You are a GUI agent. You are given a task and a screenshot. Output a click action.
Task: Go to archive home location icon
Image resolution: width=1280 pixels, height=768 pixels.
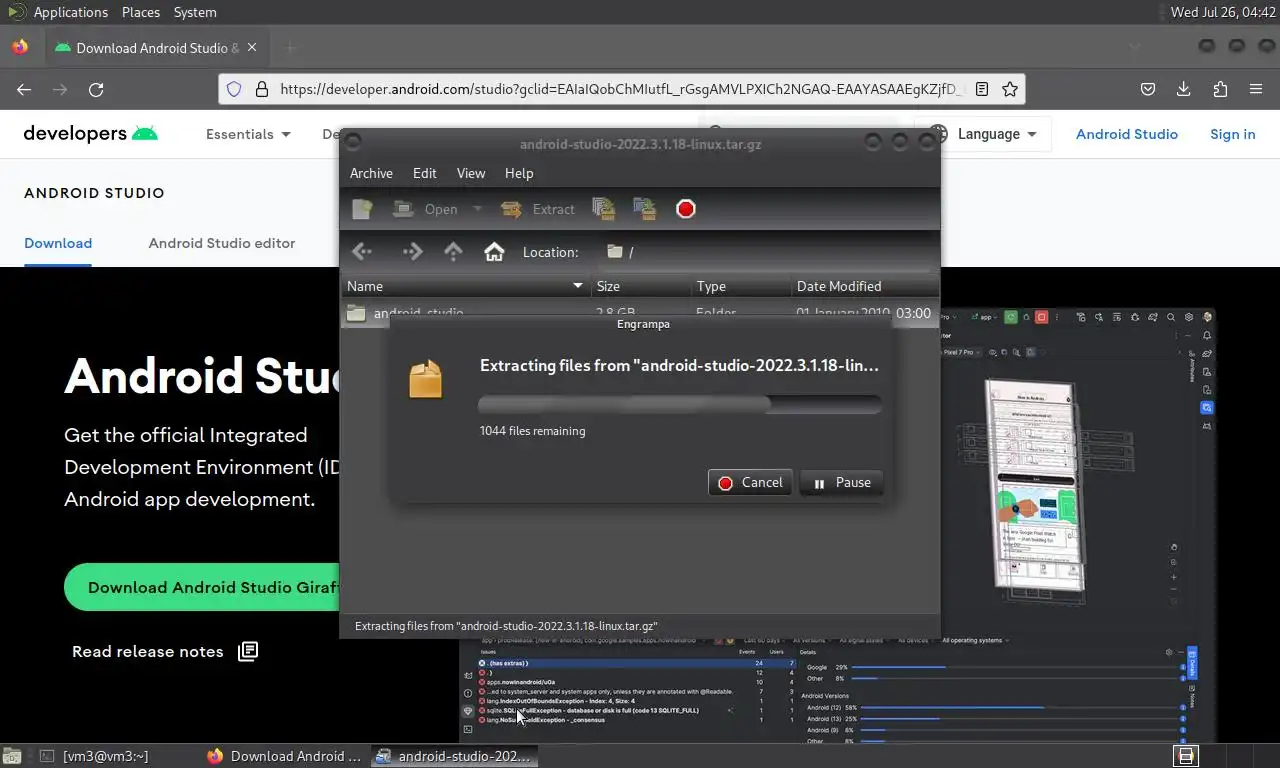tap(494, 252)
